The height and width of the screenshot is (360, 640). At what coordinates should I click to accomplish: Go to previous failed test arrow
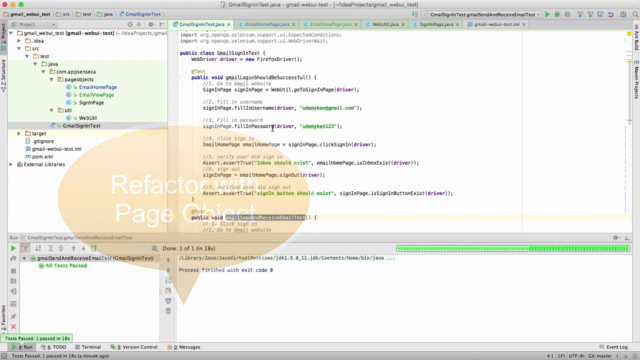point(73,248)
